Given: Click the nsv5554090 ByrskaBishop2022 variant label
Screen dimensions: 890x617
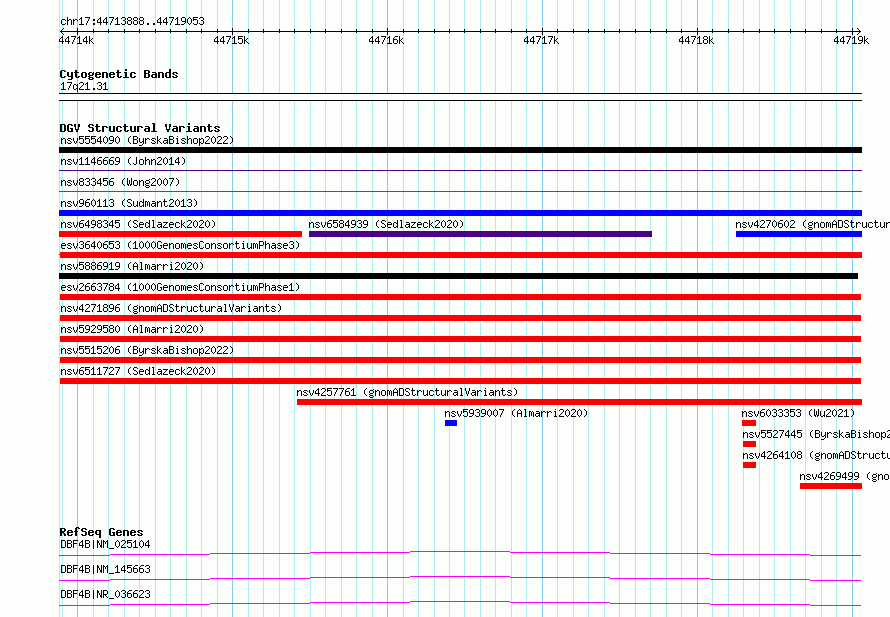Looking at the screenshot, I should [147, 140].
